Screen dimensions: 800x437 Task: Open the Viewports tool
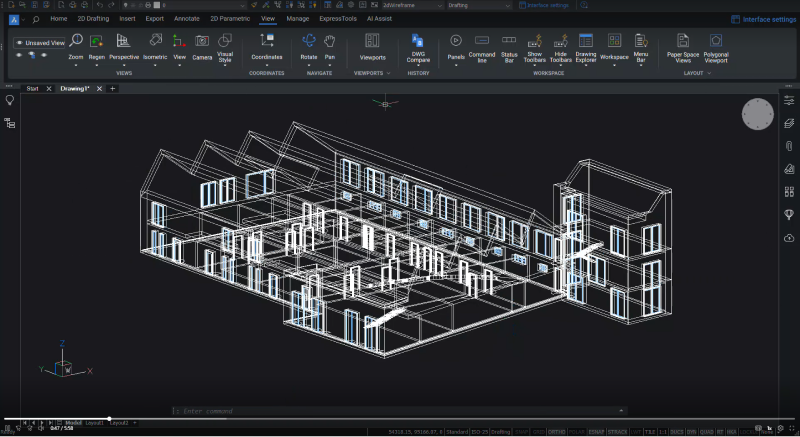pos(372,40)
